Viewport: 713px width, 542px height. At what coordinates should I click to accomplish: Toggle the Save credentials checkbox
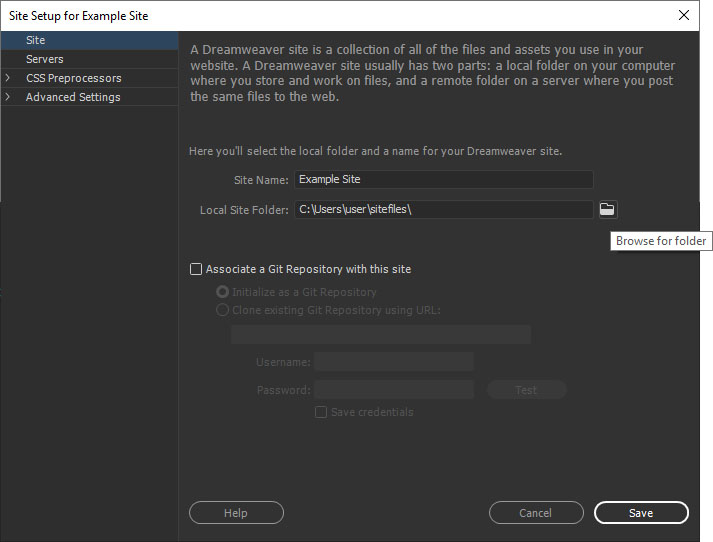[x=321, y=412]
